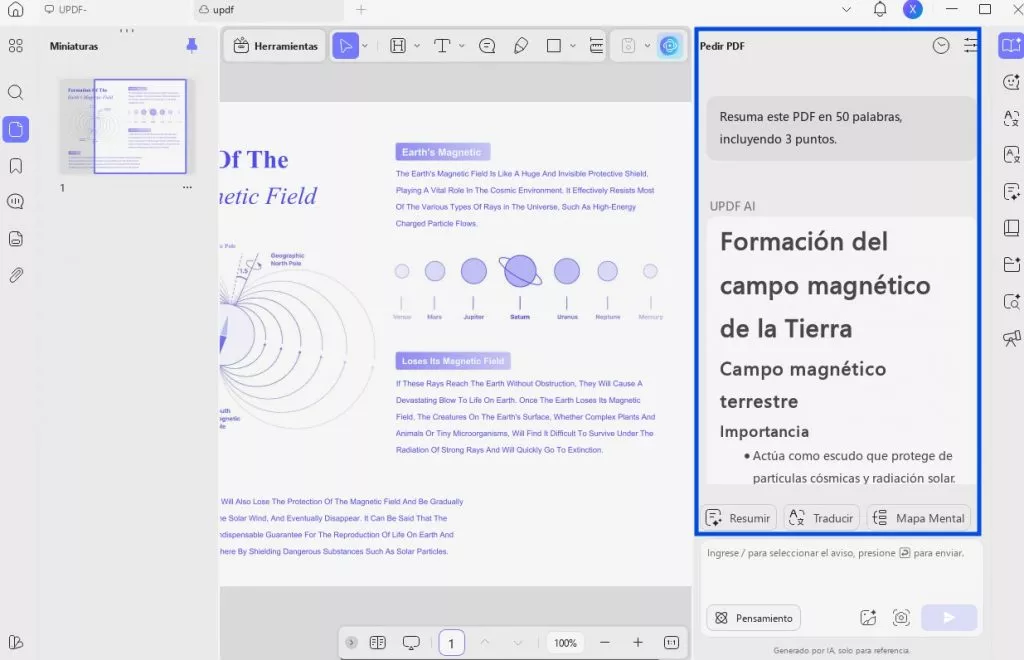Click the stacked-lines tool after the shape dropdown

coord(596,46)
